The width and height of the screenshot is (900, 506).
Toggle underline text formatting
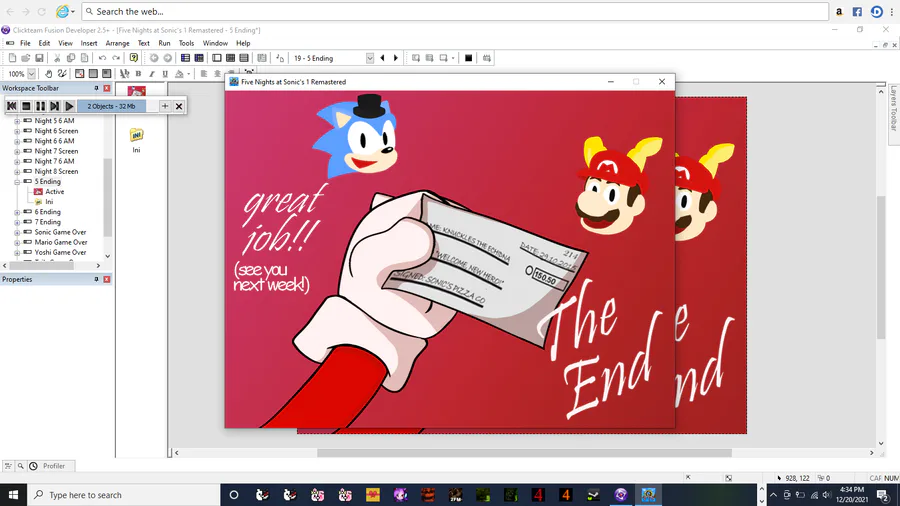pyautogui.click(x=165, y=73)
